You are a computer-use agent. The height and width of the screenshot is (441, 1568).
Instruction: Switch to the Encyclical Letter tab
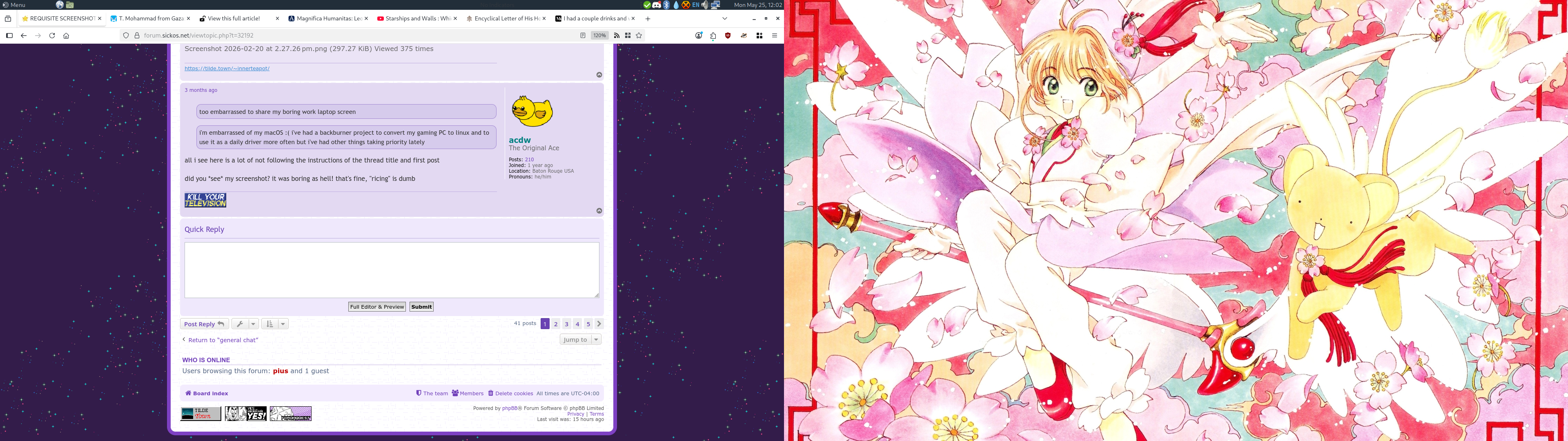coord(506,18)
